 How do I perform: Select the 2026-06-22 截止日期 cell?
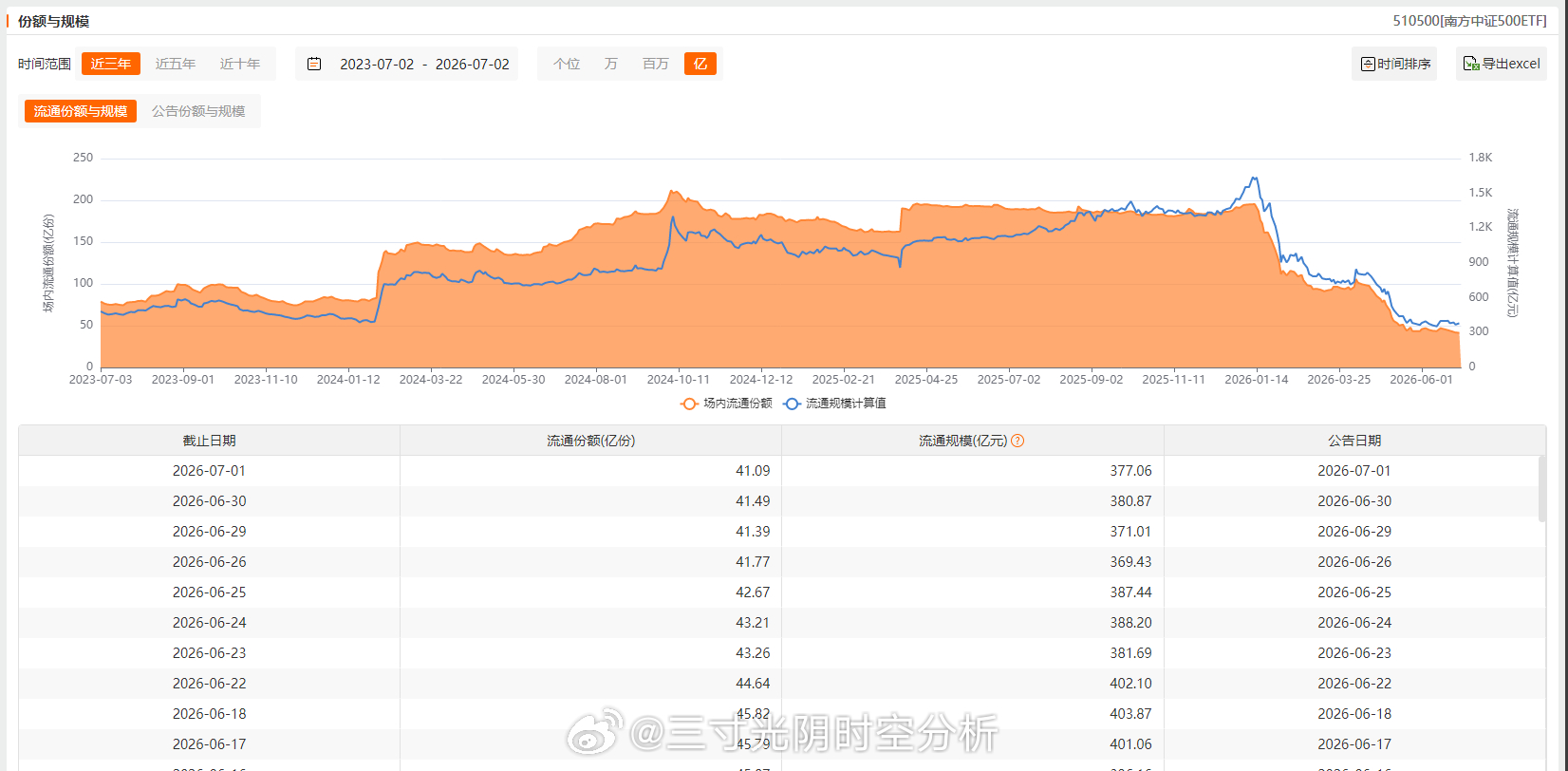pyautogui.click(x=209, y=684)
